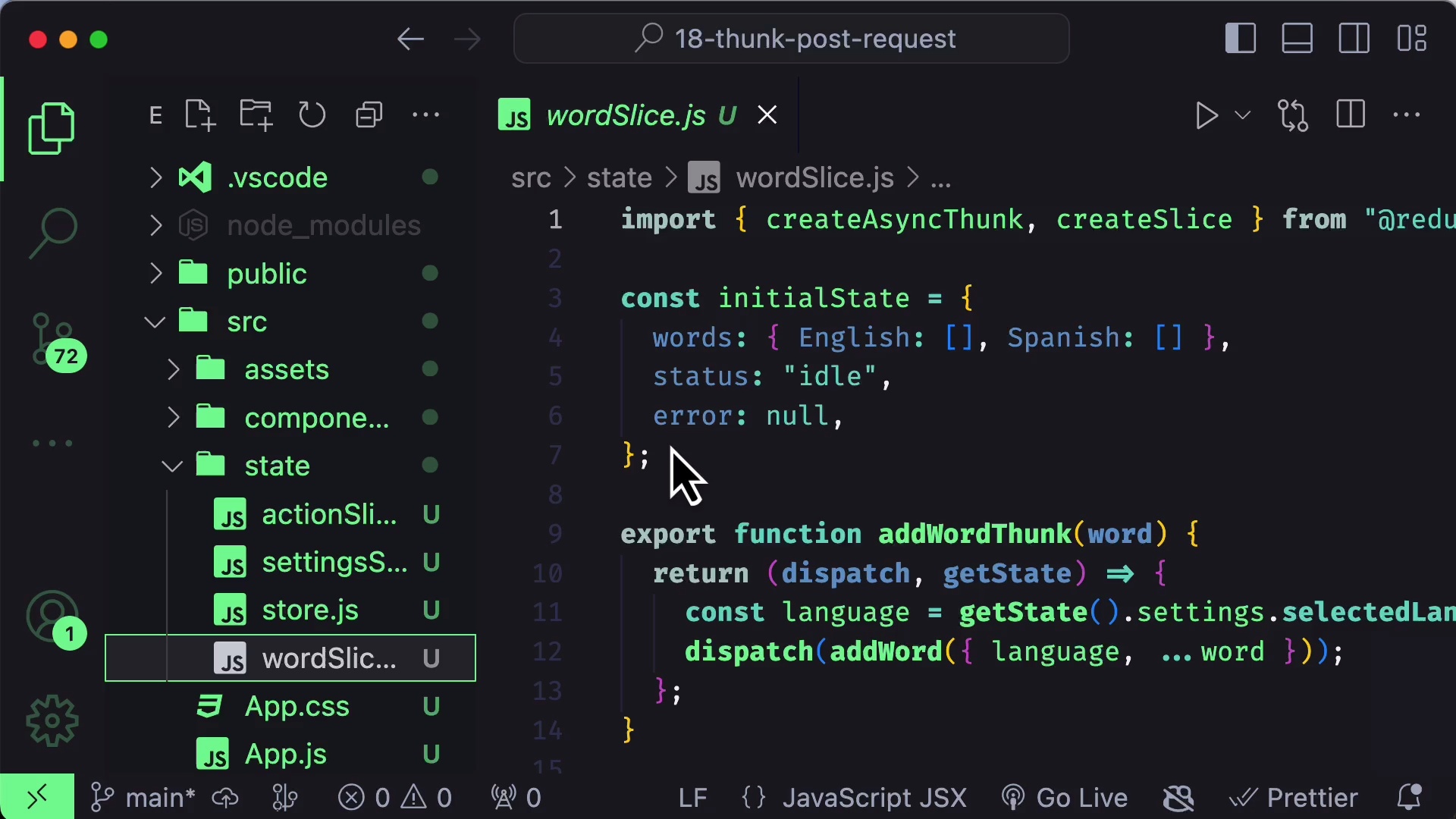This screenshot has height=819, width=1456.
Task: Open run button dropdown arrow
Action: (x=1242, y=115)
